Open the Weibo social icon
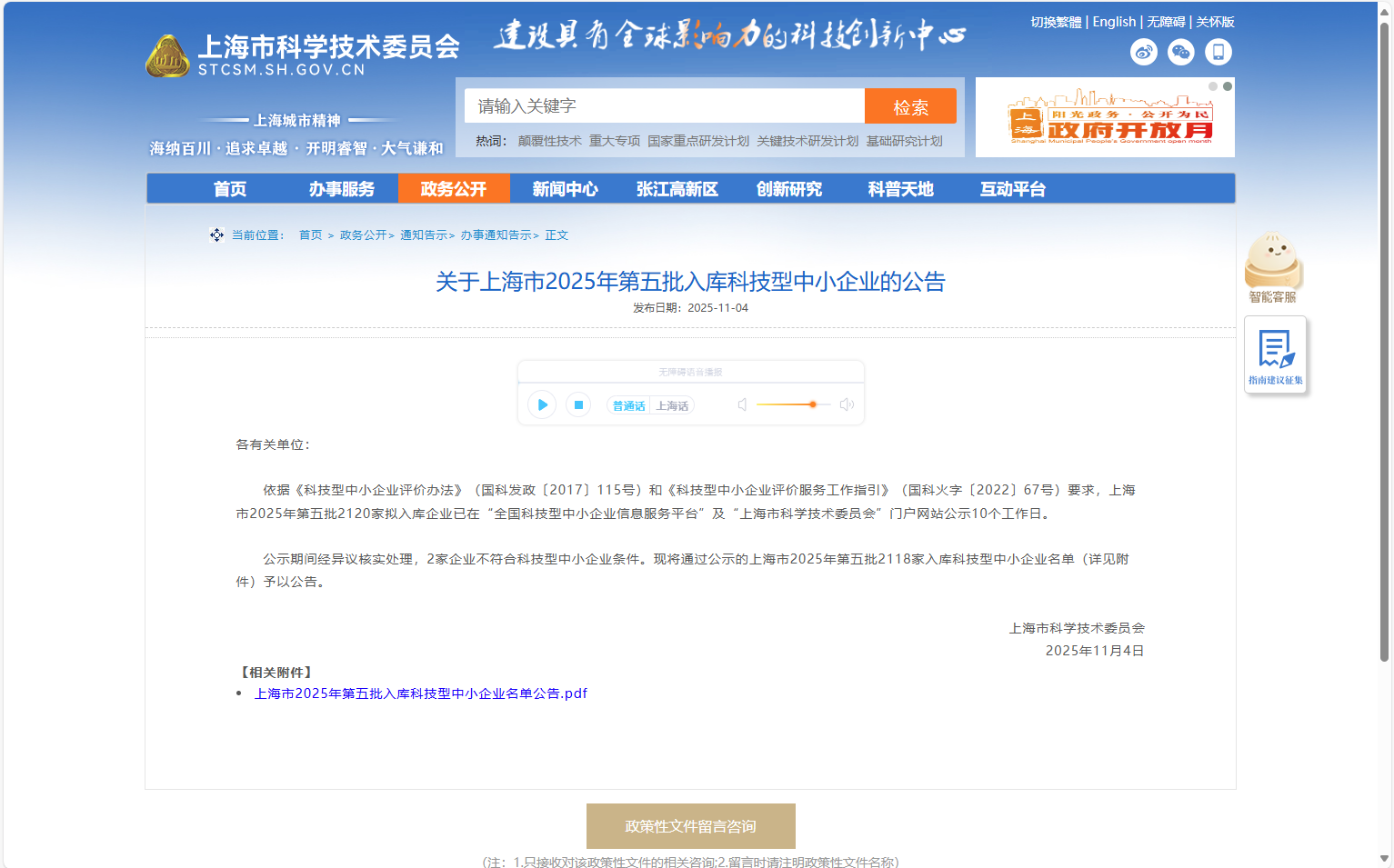This screenshot has width=1394, height=868. coord(1143,52)
